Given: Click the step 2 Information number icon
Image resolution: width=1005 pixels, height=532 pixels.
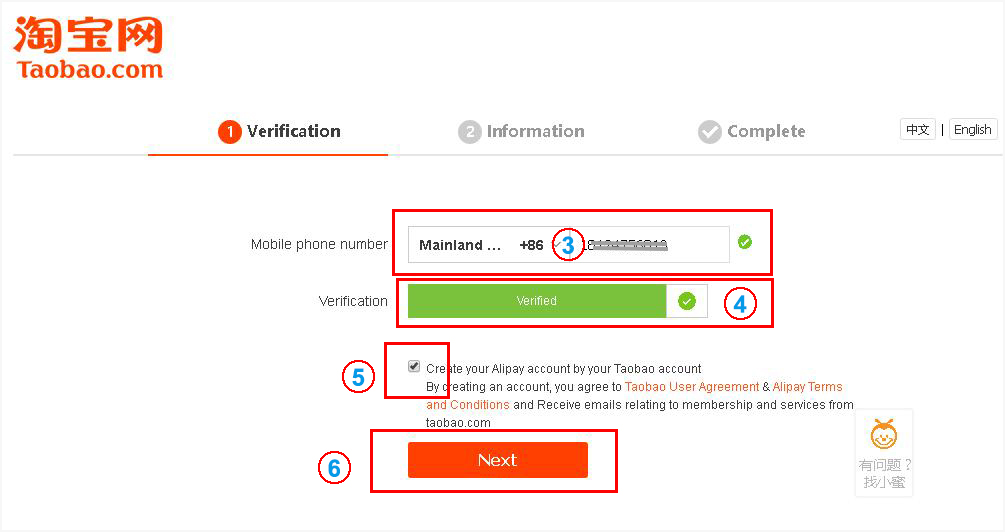Looking at the screenshot, I should click(470, 132).
